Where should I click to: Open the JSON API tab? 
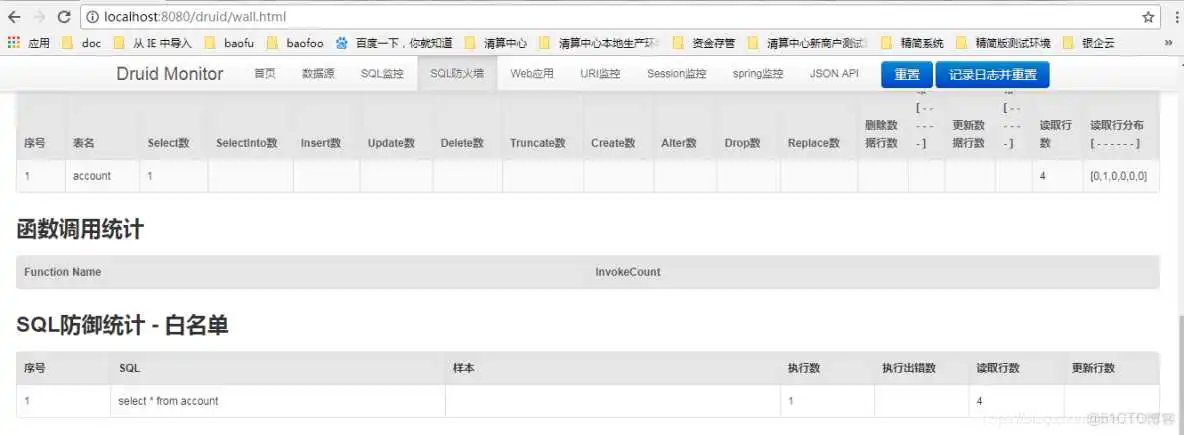tap(834, 74)
